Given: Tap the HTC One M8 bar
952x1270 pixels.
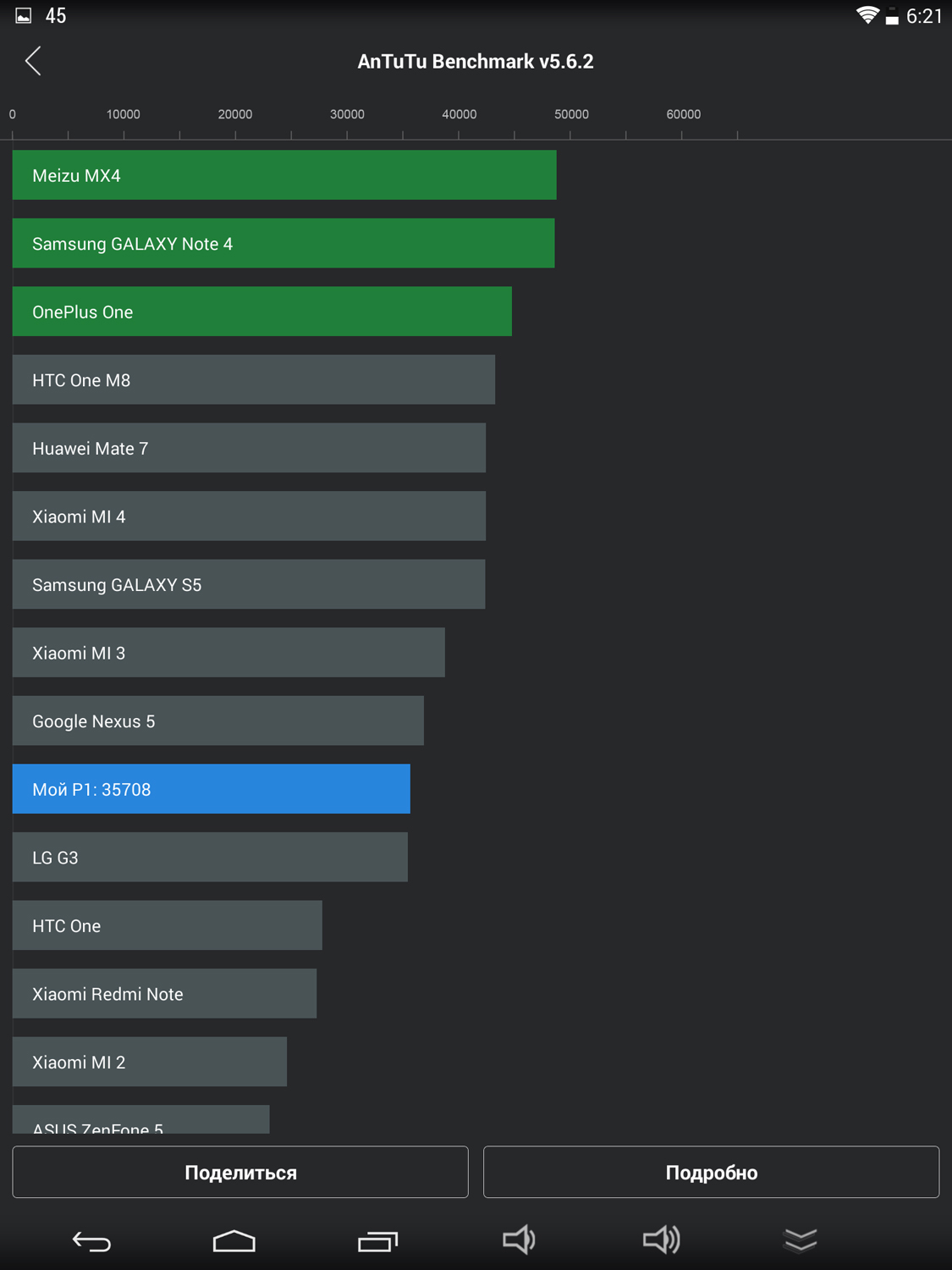Looking at the screenshot, I should [254, 380].
